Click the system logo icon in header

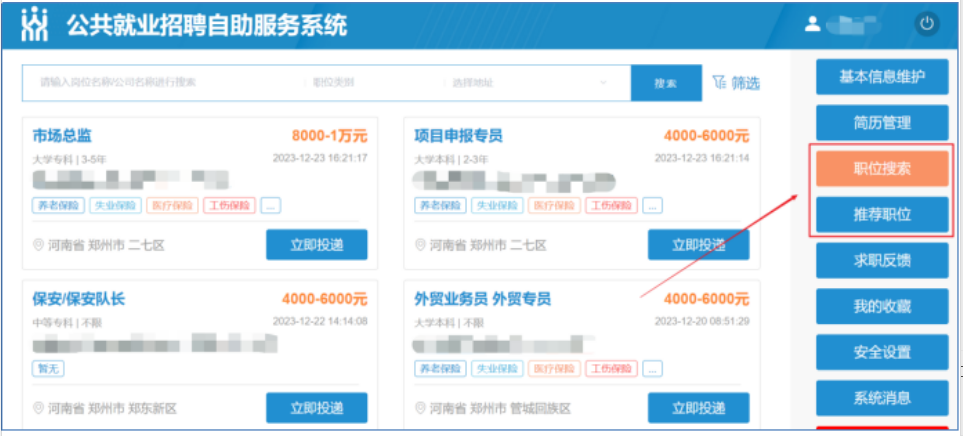point(35,25)
